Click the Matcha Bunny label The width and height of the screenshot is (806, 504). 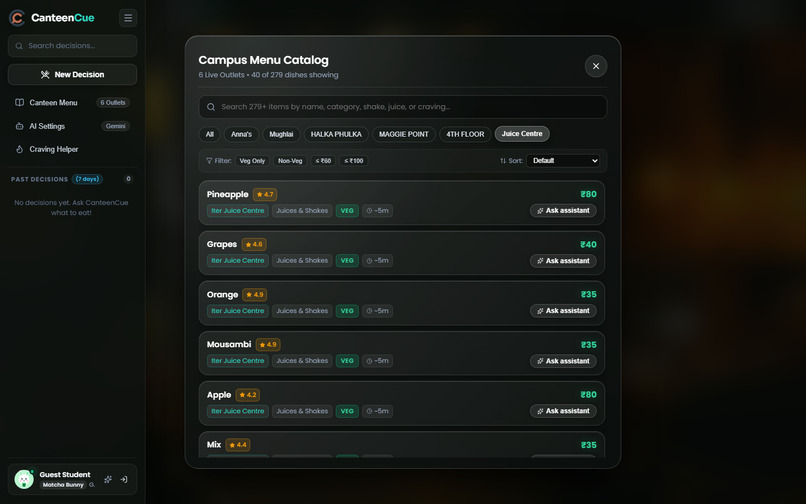63,485
